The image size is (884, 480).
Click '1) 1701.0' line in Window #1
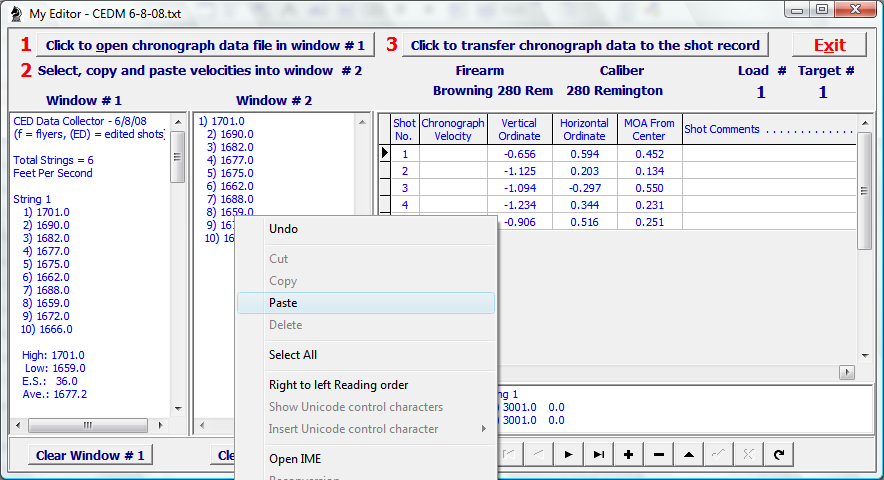(x=46, y=212)
